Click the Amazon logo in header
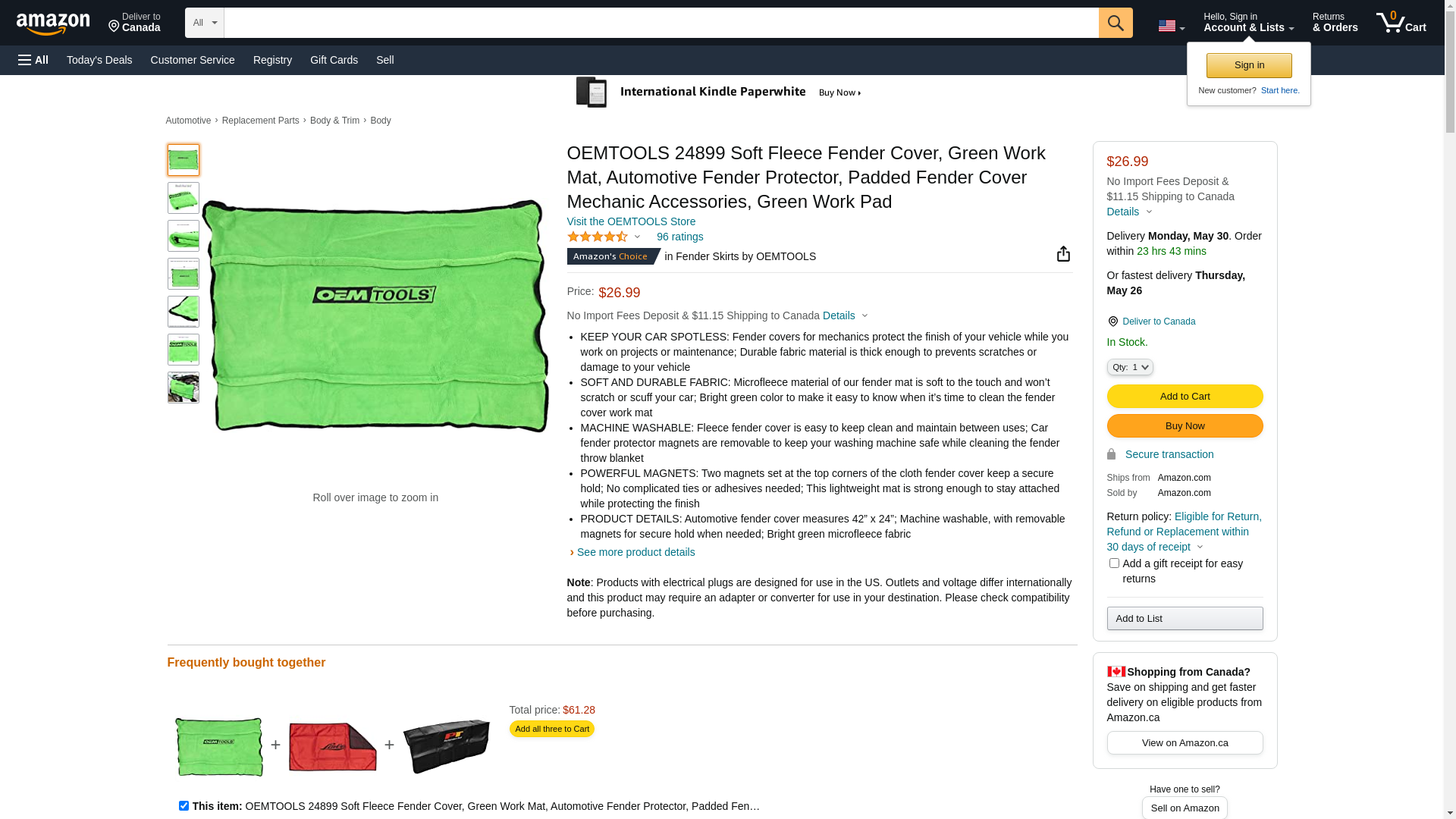The width and height of the screenshot is (1456, 819). pos(53,24)
